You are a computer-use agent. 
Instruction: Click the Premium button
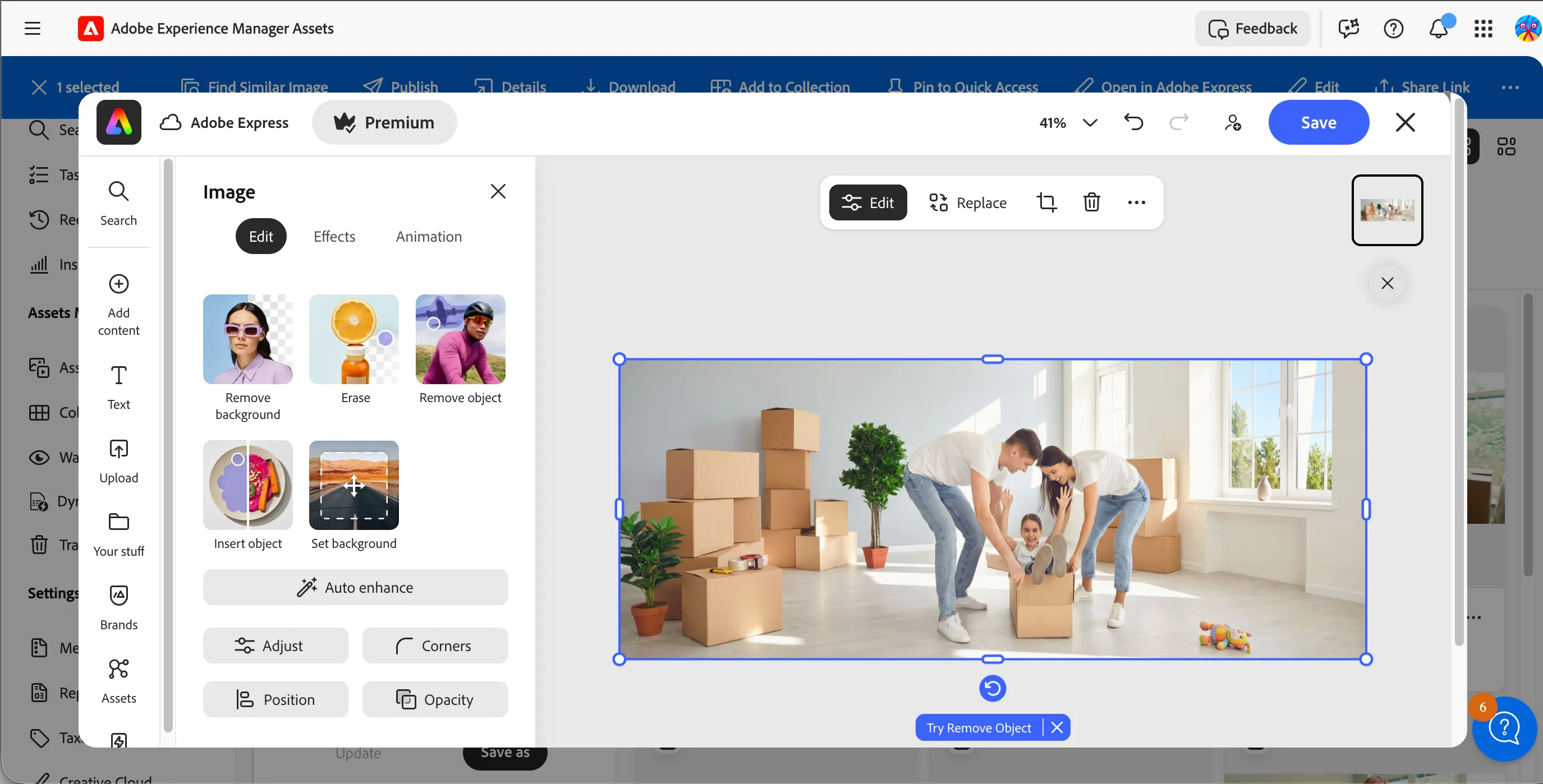[x=384, y=122]
